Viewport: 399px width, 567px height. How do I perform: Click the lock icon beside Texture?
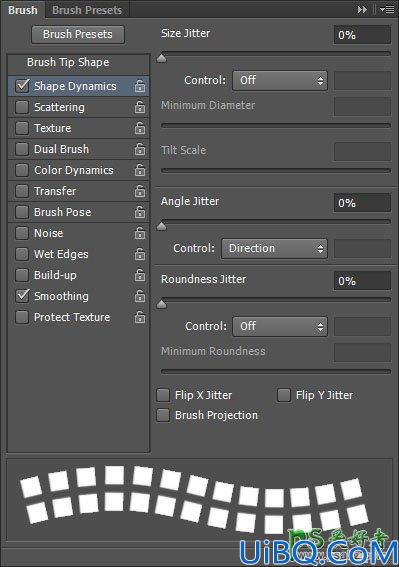coord(140,128)
